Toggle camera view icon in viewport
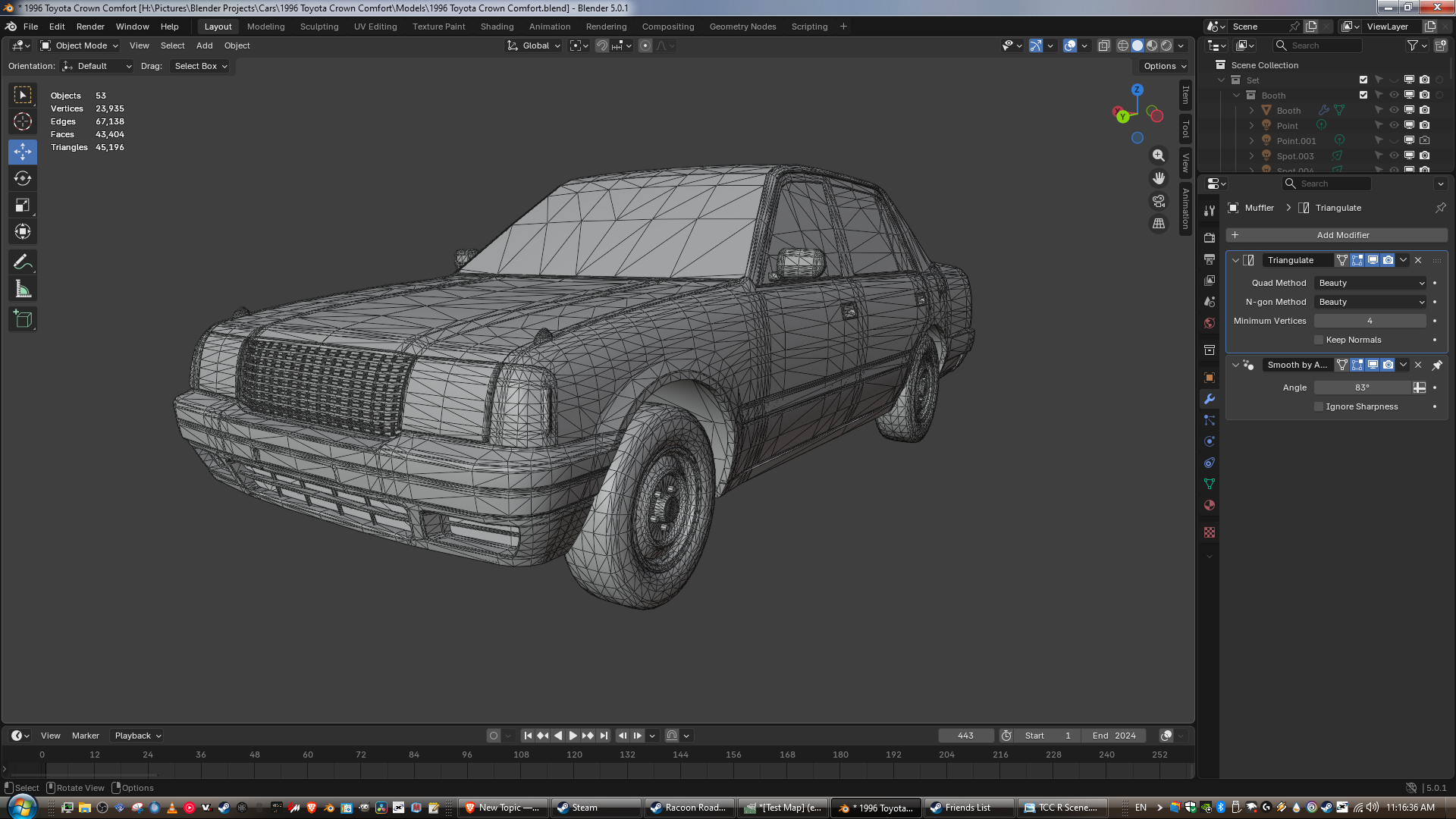 [1158, 201]
